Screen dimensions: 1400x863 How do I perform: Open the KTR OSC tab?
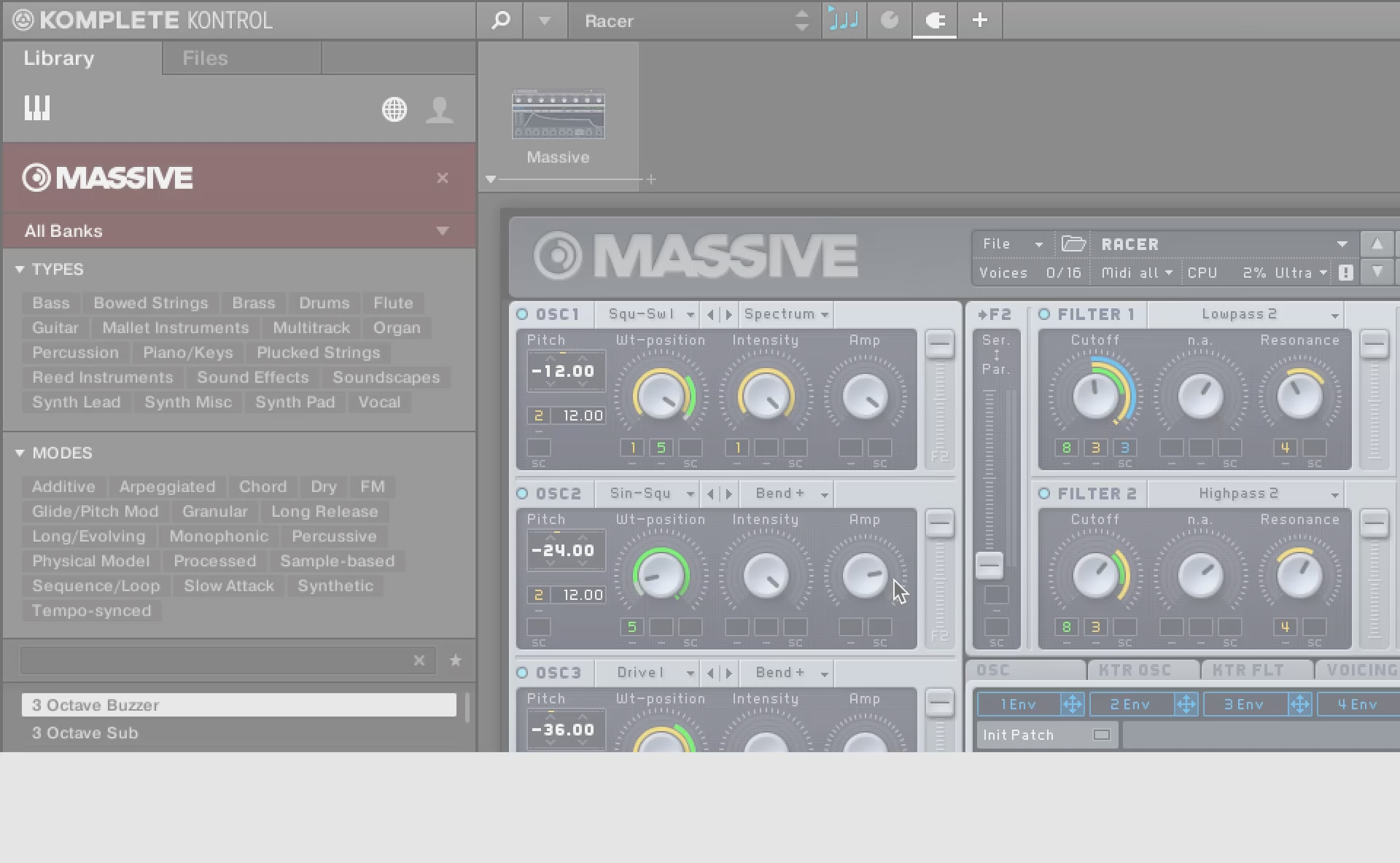coord(1143,670)
